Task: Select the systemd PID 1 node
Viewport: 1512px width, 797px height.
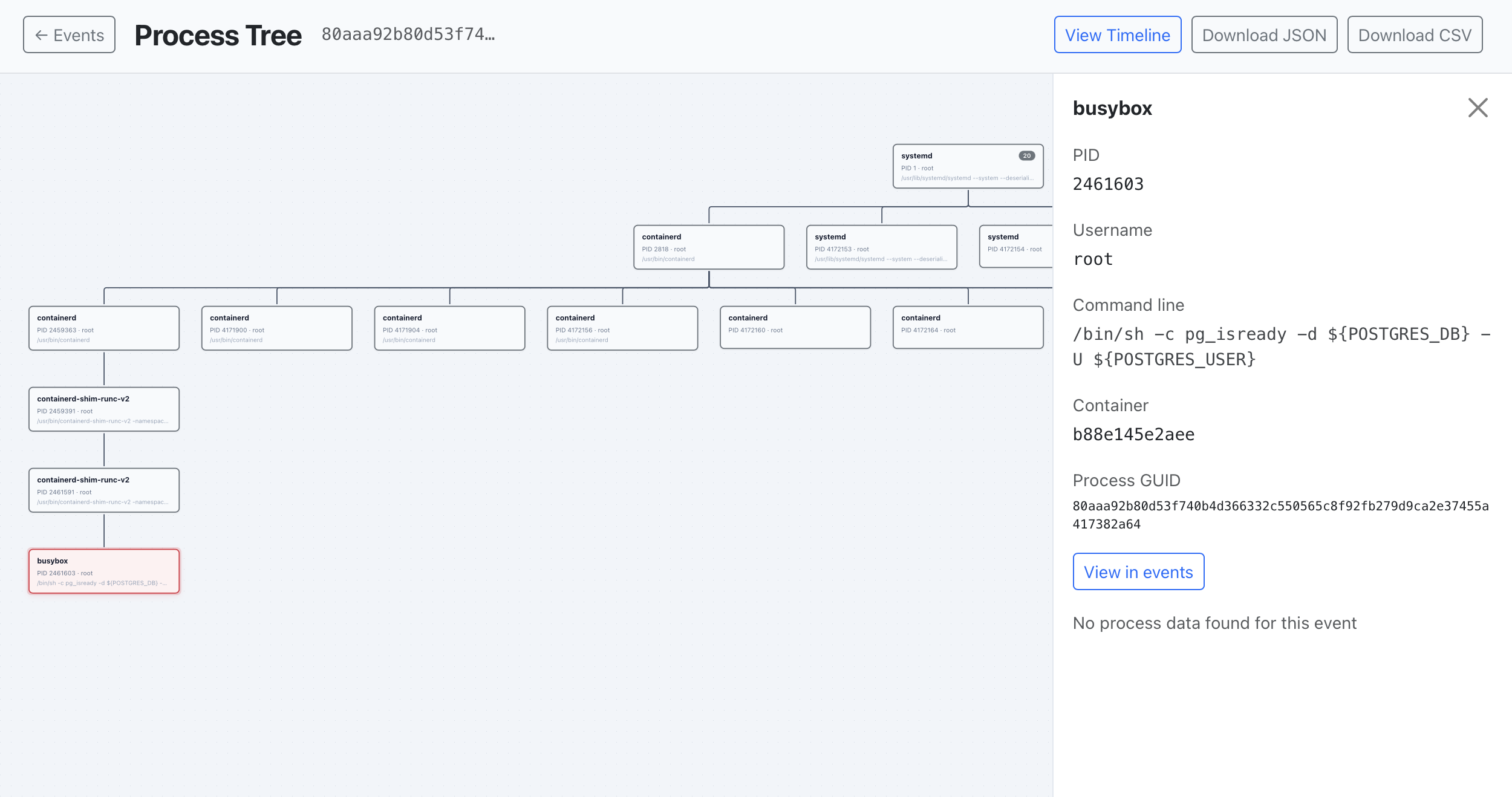Action: [968, 166]
